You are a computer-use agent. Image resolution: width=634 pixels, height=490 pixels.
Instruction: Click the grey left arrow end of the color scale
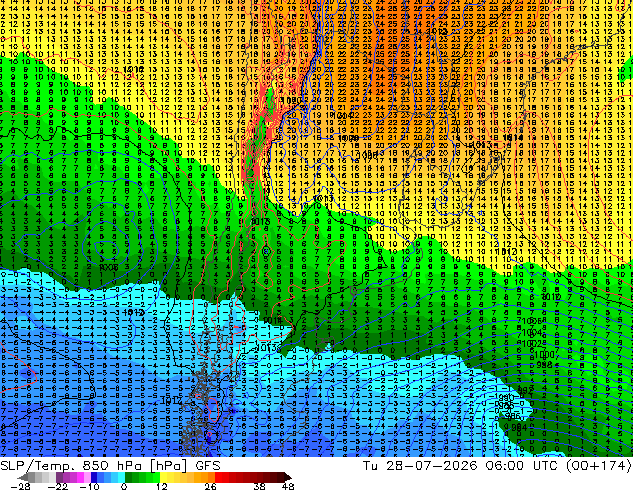[x=23, y=477]
